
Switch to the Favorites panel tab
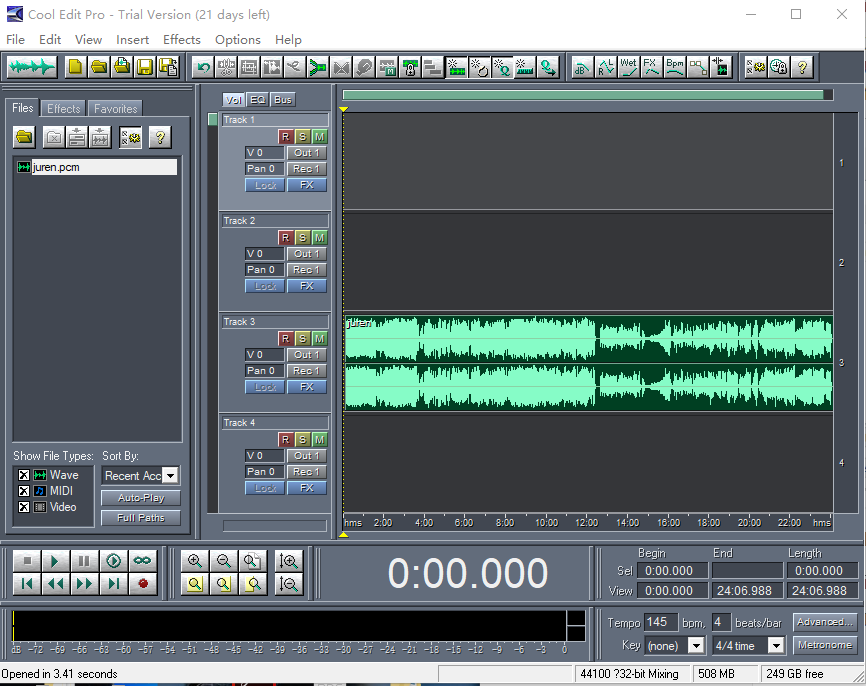tap(115, 109)
